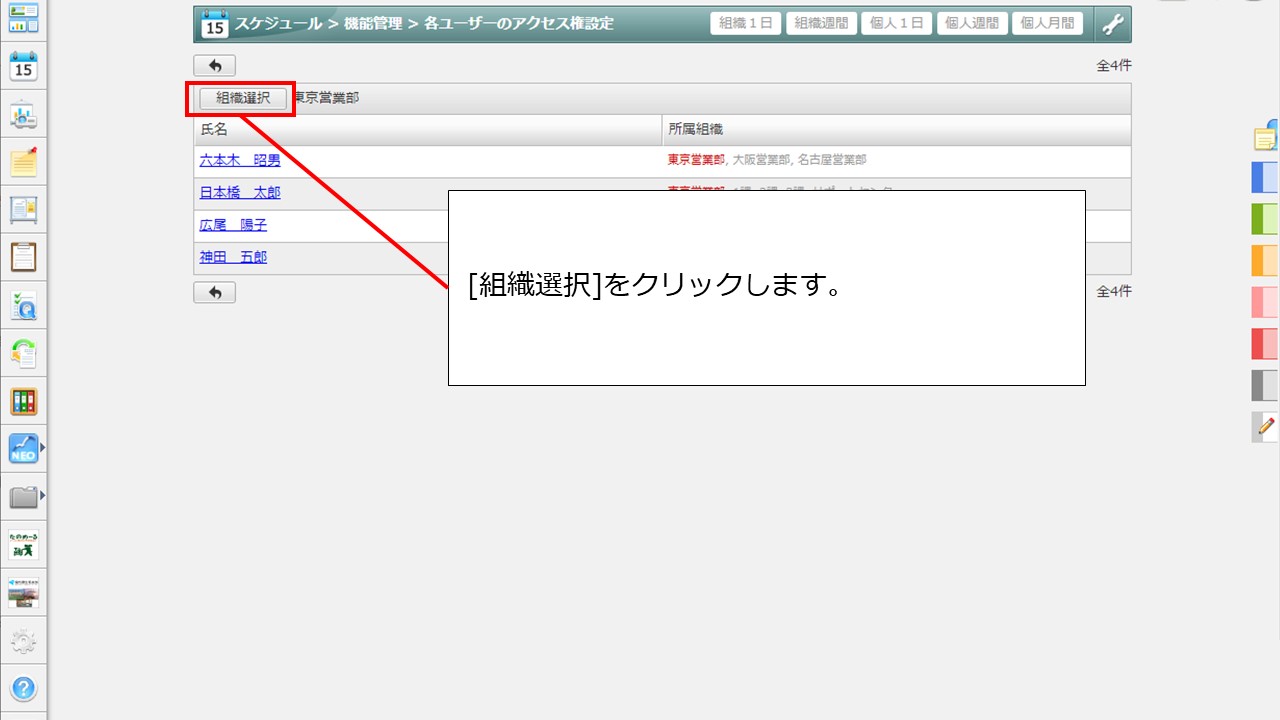The height and width of the screenshot is (720, 1280).
Task: Select the green sticky note color
Action: tap(1266, 218)
